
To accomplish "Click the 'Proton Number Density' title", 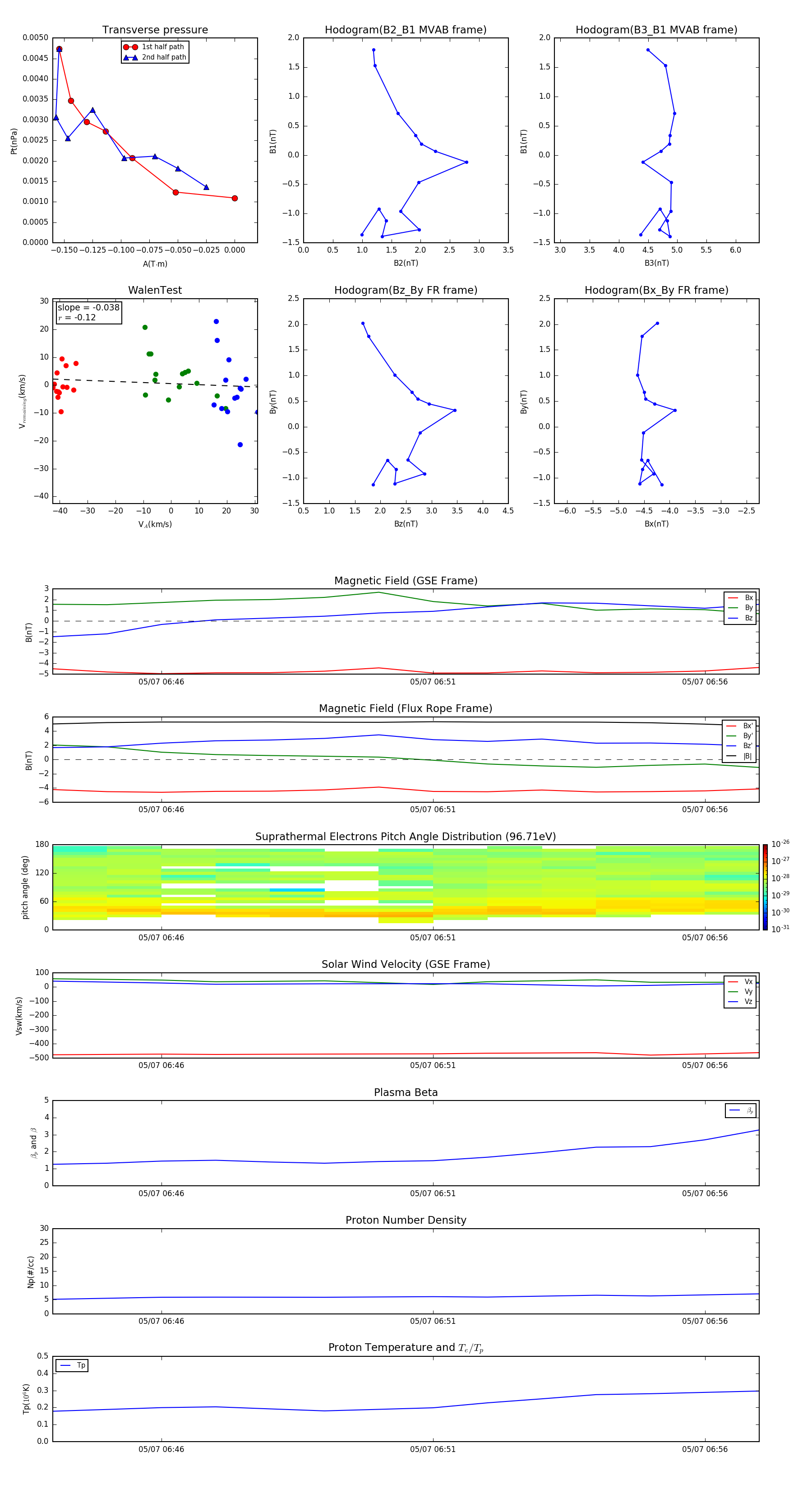I will (406, 1220).
